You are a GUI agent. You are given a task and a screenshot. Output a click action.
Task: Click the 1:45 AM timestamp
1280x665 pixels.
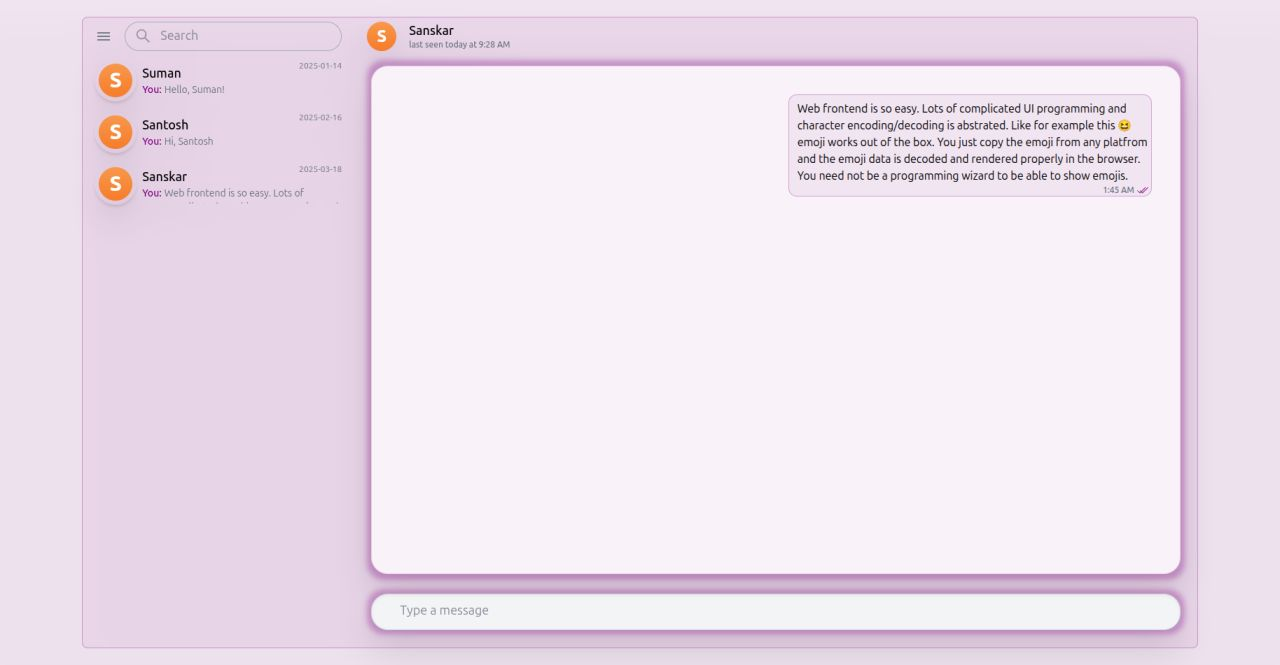tap(1118, 189)
